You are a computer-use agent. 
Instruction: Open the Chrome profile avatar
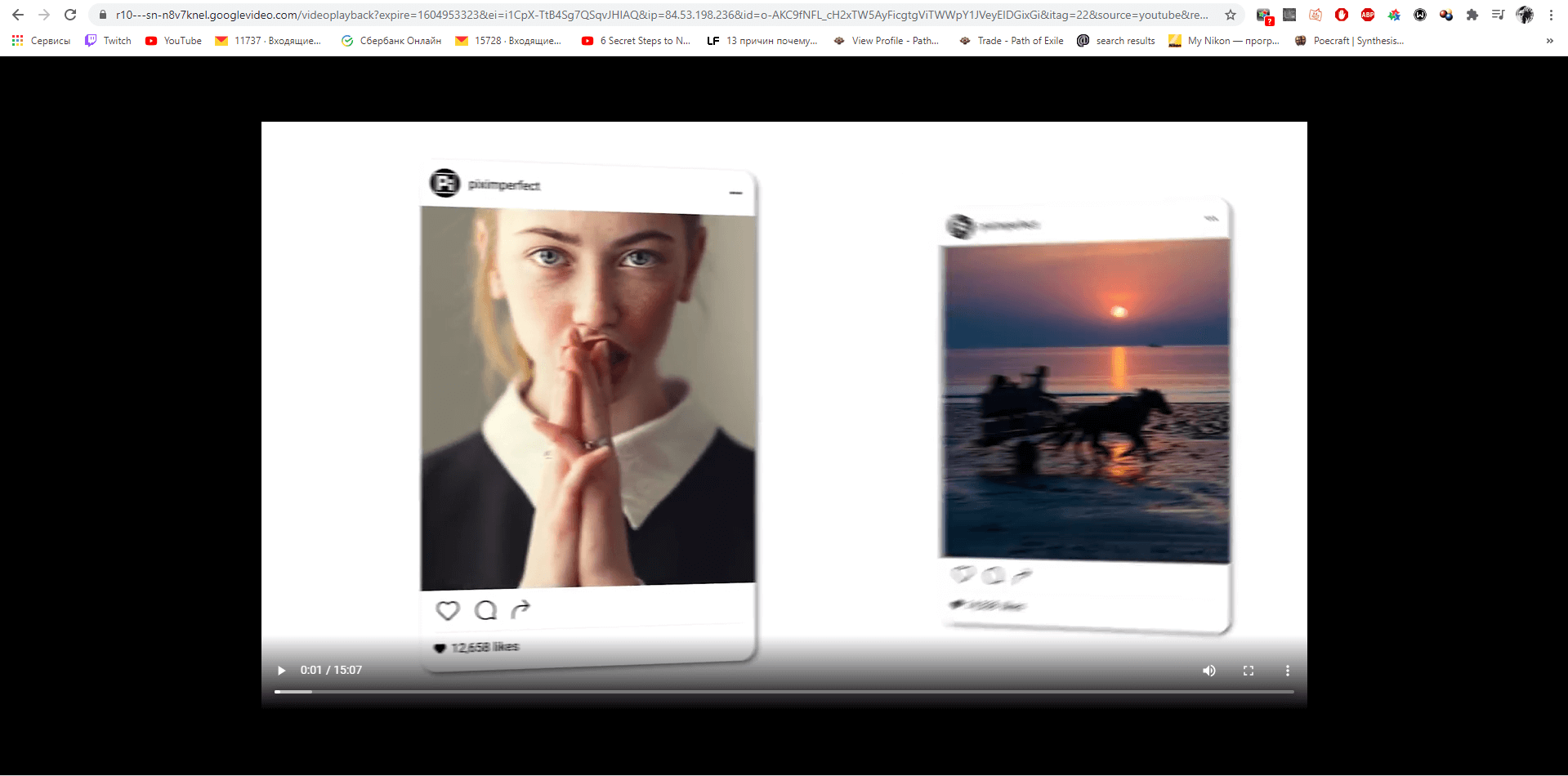pyautogui.click(x=1525, y=15)
